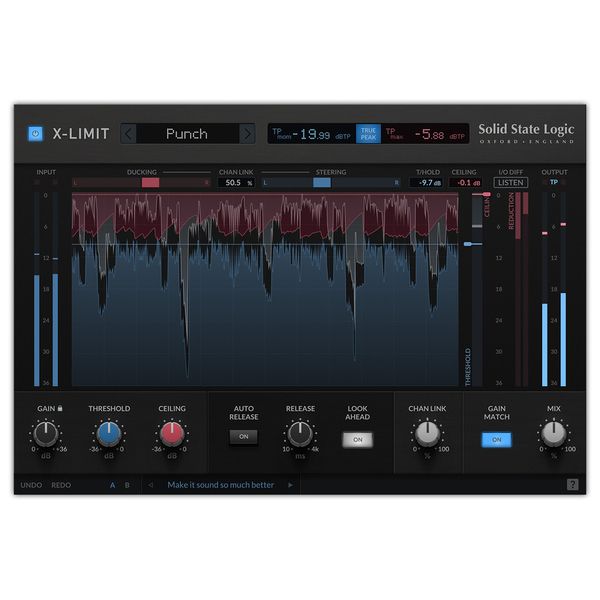Select the A comparison slot

coord(112,485)
